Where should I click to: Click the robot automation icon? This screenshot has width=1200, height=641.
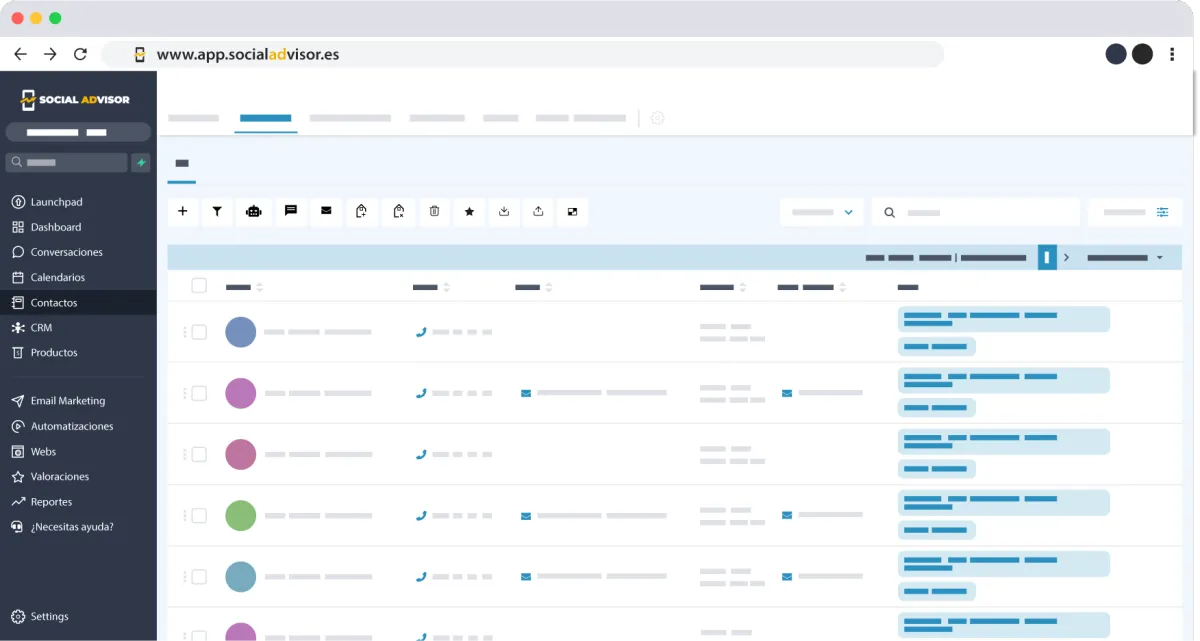coord(254,211)
